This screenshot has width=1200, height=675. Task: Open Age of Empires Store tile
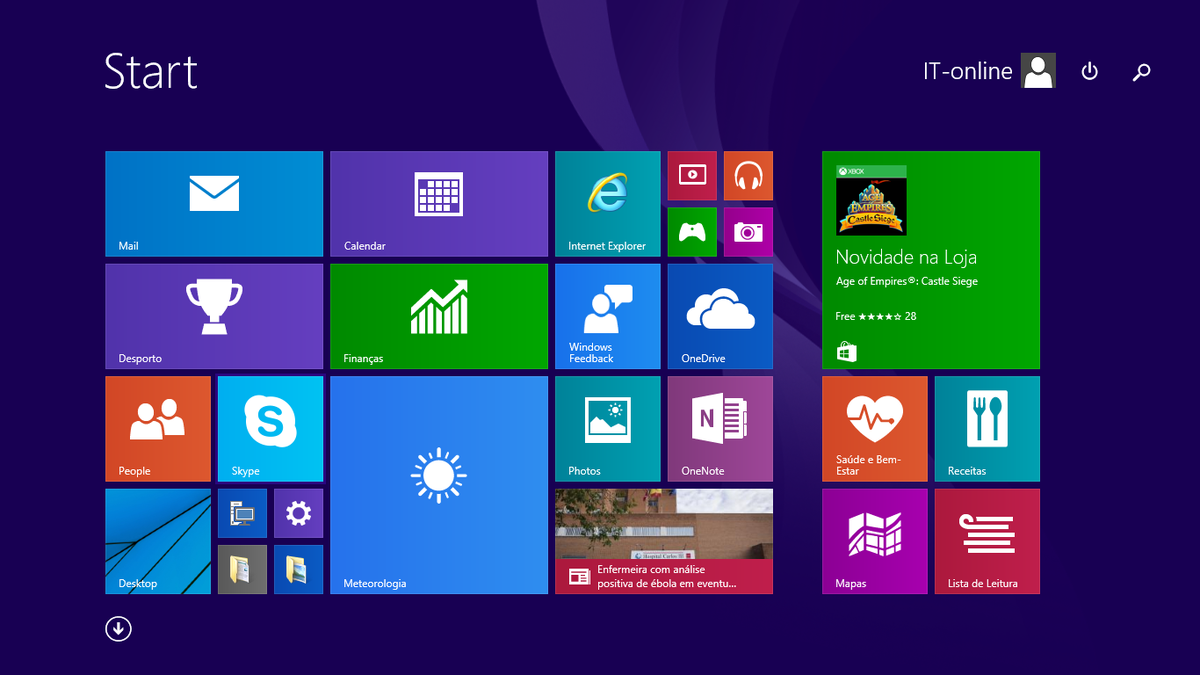(x=930, y=260)
